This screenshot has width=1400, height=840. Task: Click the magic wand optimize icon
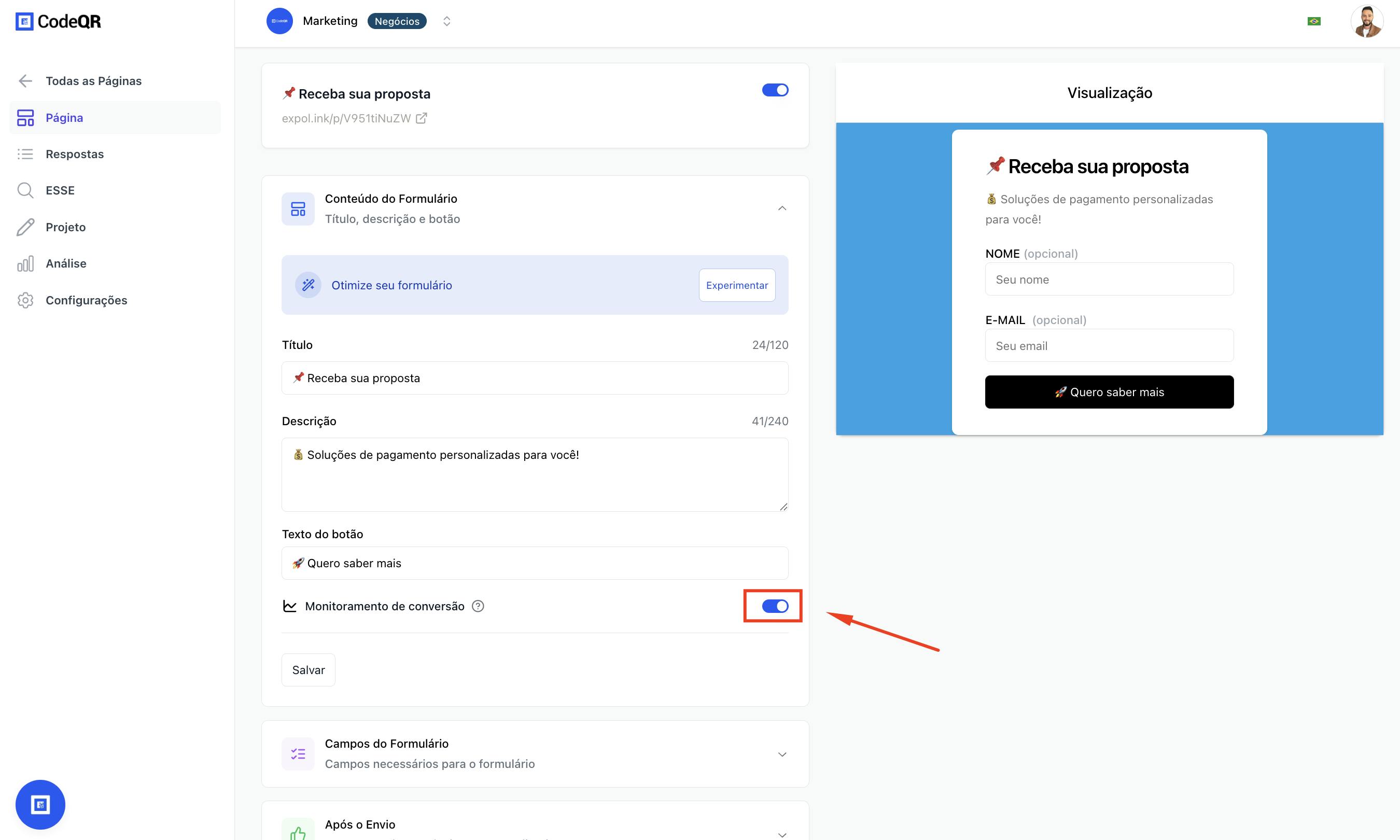click(x=309, y=285)
